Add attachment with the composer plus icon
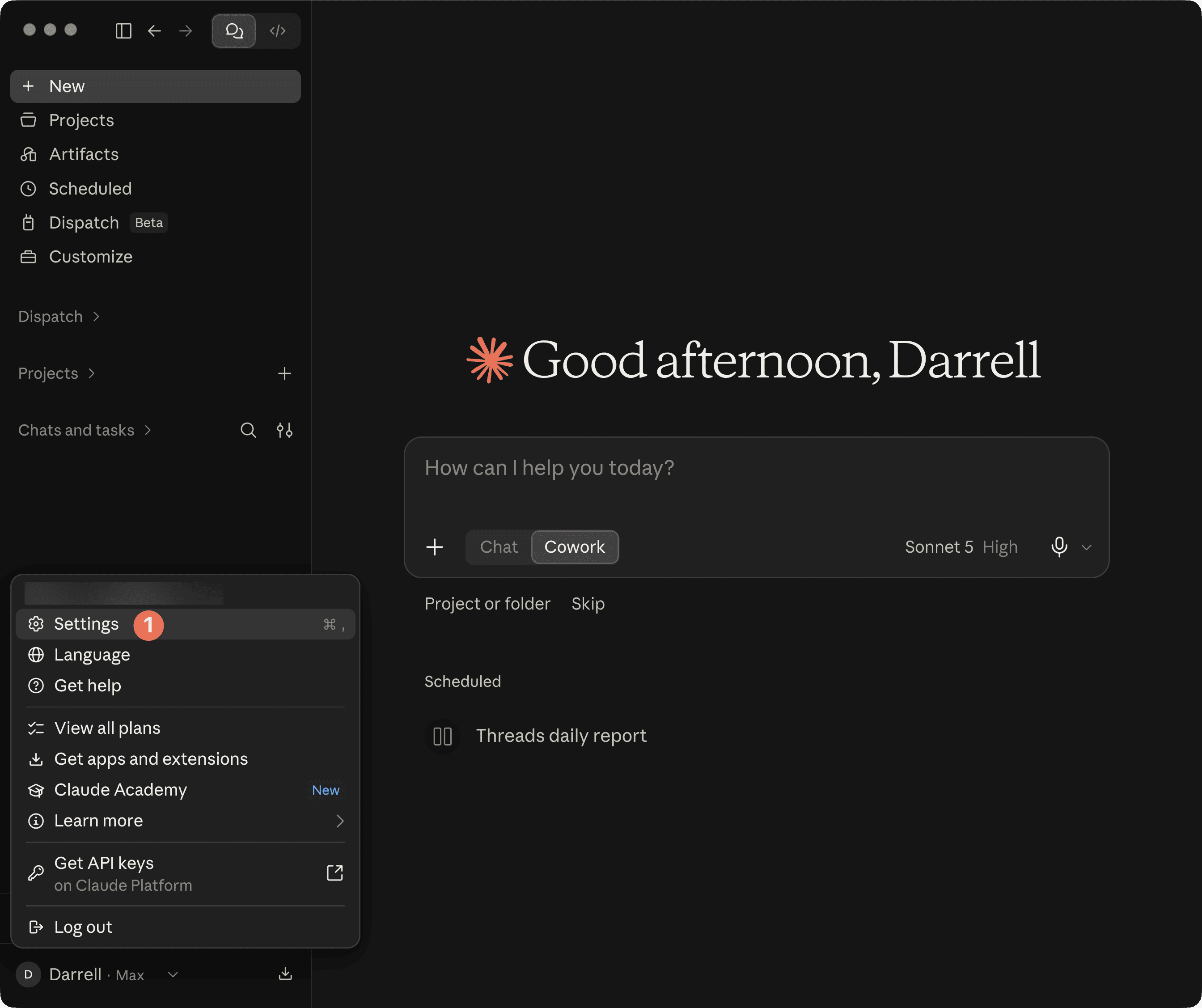 coord(435,547)
